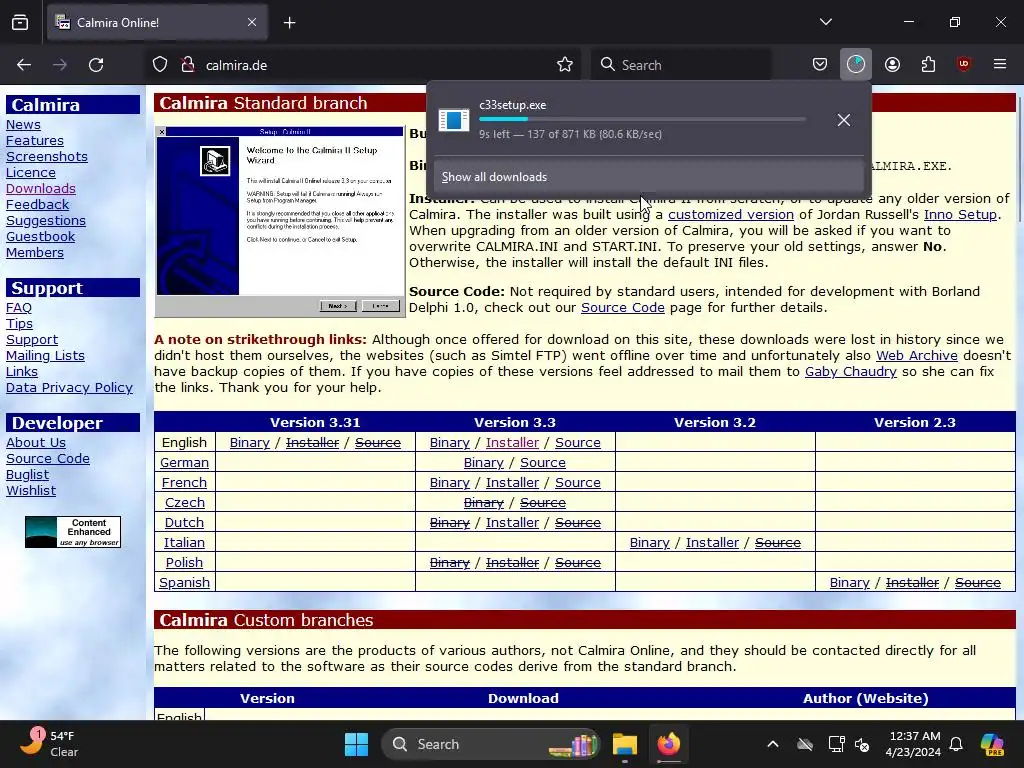The height and width of the screenshot is (768, 1024).
Task: Open site security padlock info
Action: tap(188, 65)
